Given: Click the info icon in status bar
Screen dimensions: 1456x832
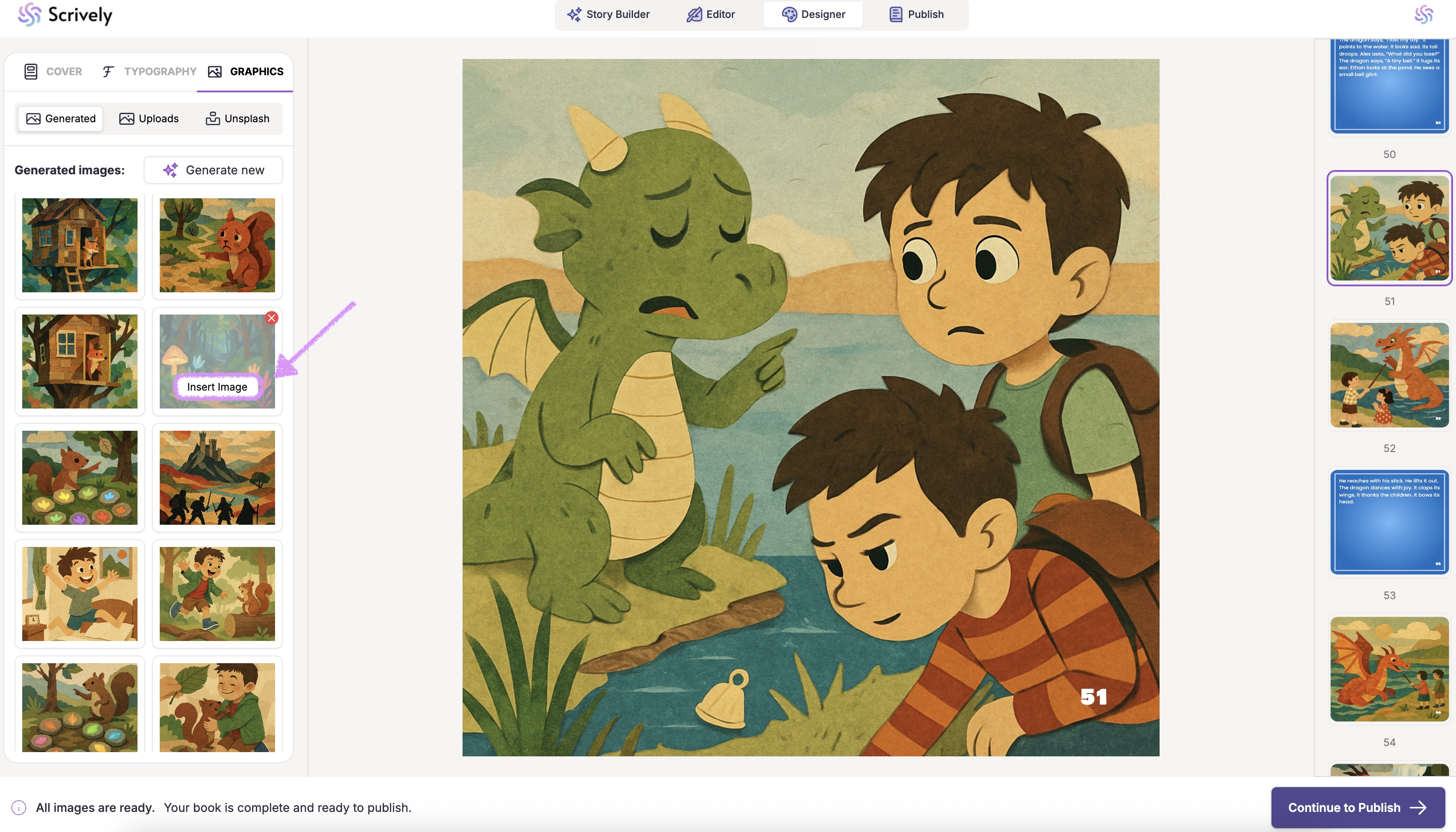Looking at the screenshot, I should [x=19, y=807].
